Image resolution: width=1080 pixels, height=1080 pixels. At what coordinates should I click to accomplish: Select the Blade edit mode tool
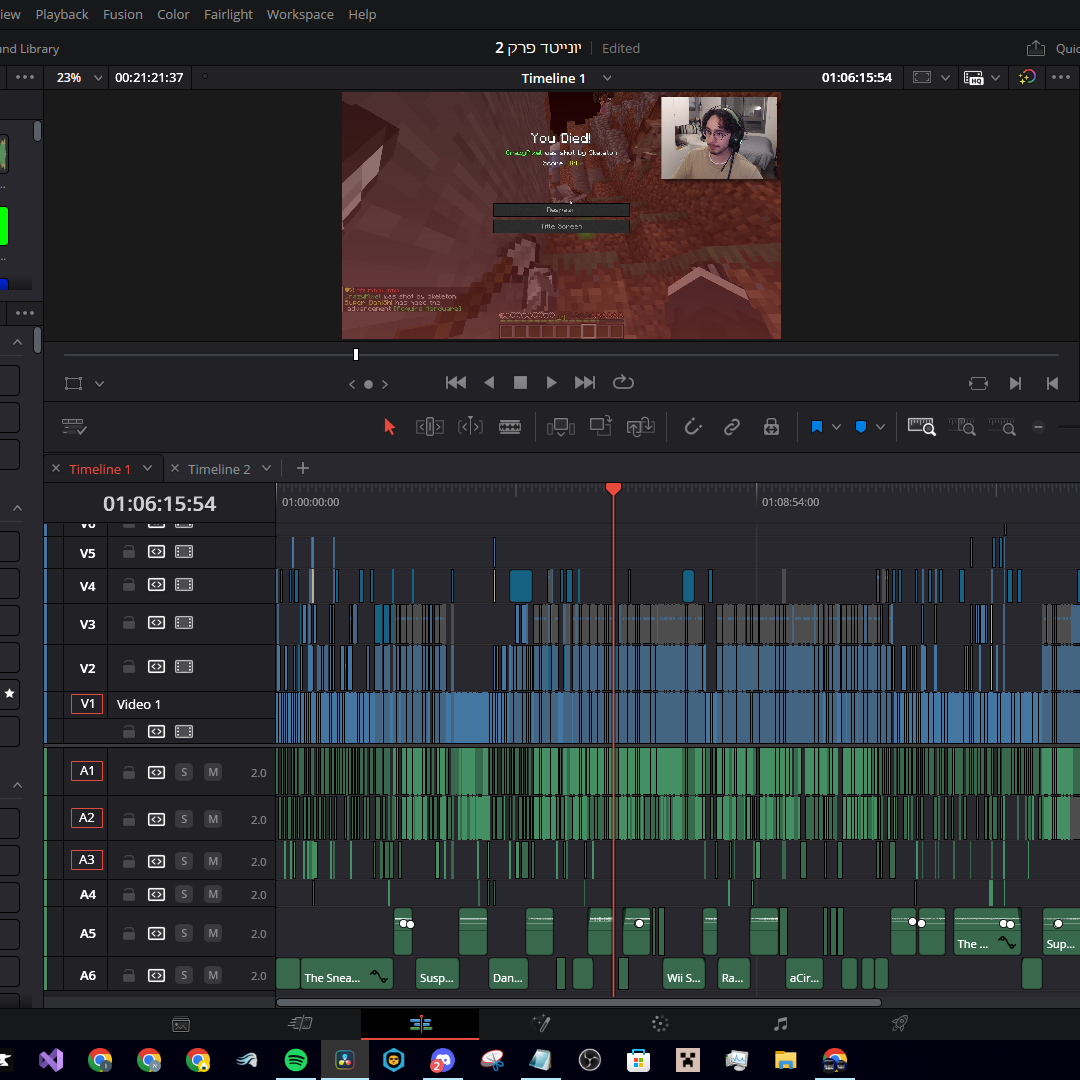[x=510, y=427]
